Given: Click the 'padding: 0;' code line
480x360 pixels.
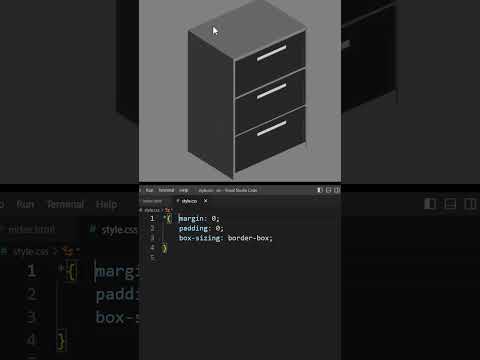Looking at the screenshot, I should [x=201, y=228].
